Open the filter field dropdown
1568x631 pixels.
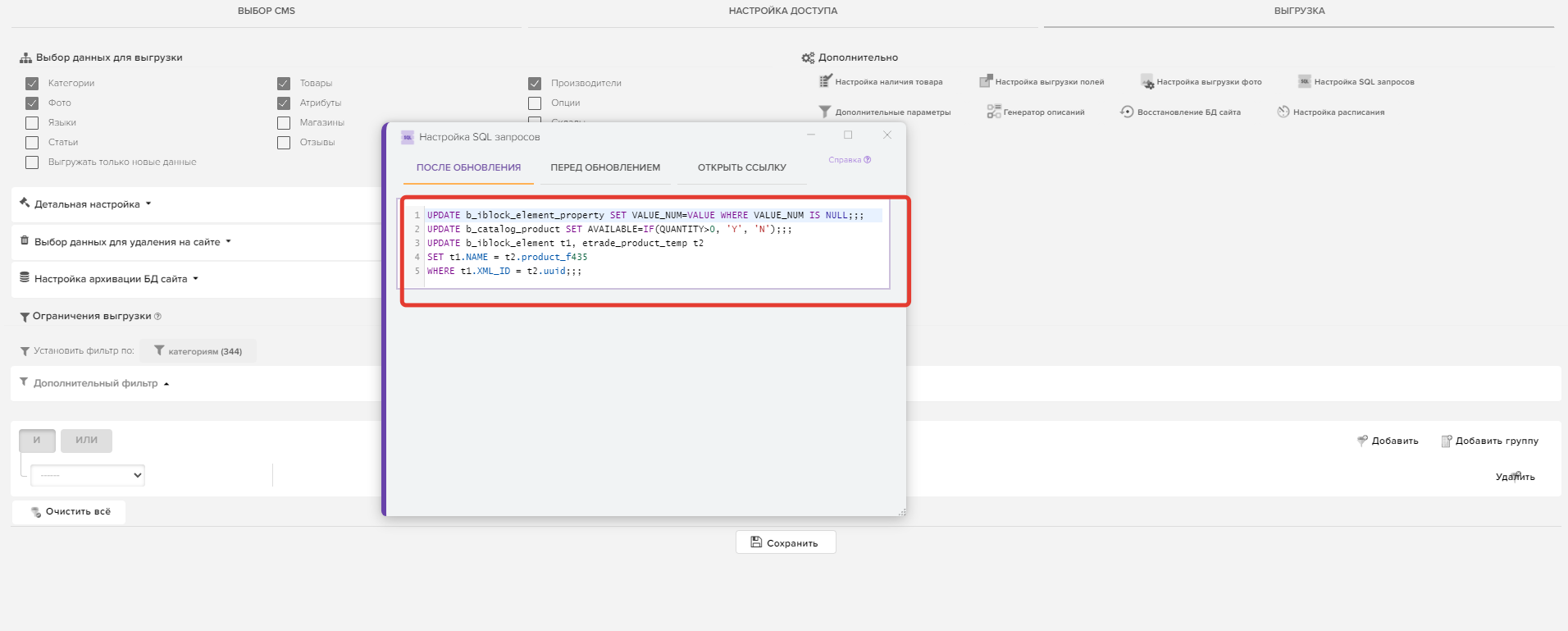point(88,474)
